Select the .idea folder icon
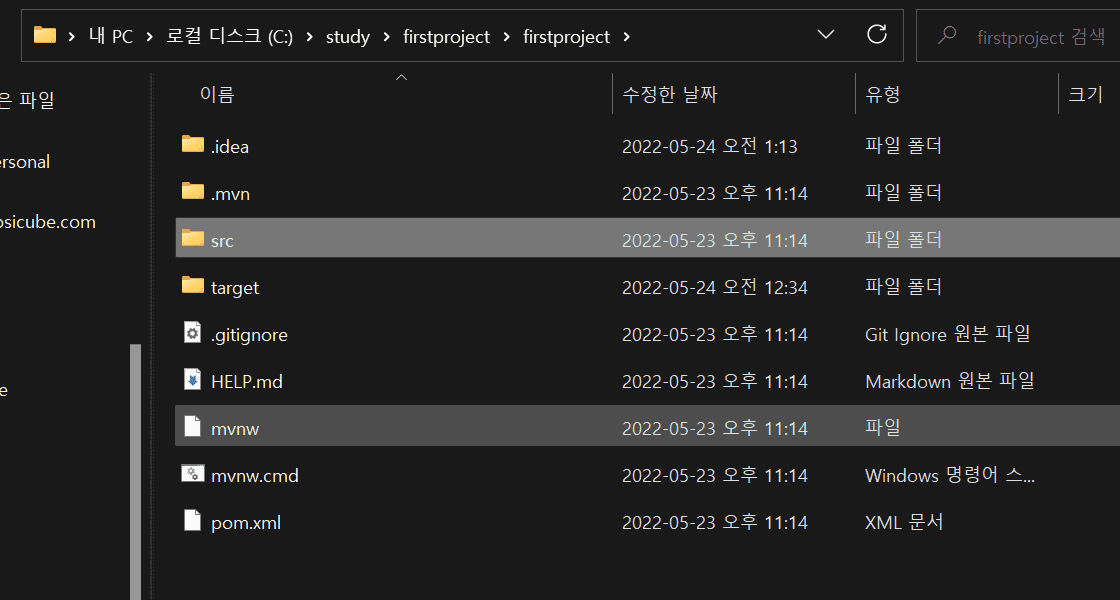 193,145
